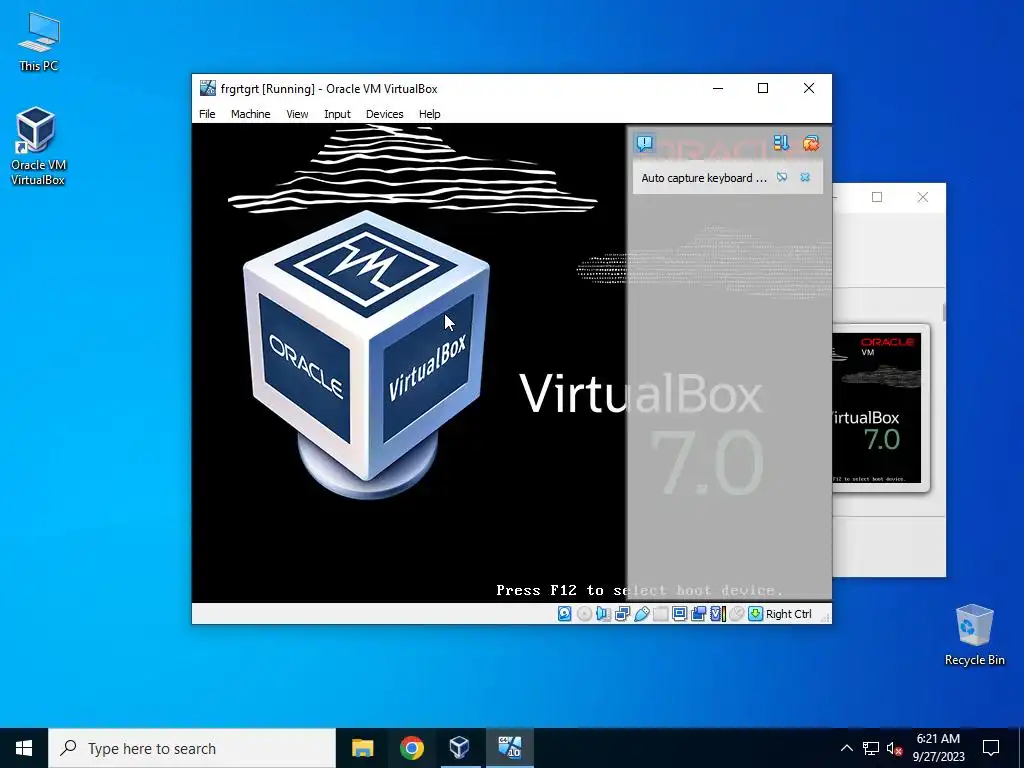Click the delete all notifications icon
1024x768 pixels.
810,143
